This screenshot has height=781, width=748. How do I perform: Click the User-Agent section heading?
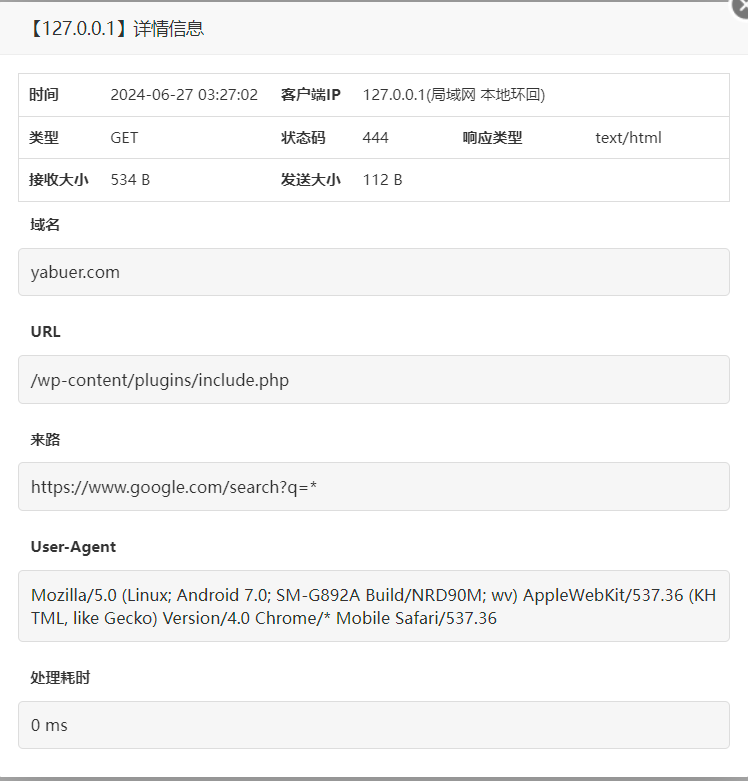pos(73,547)
